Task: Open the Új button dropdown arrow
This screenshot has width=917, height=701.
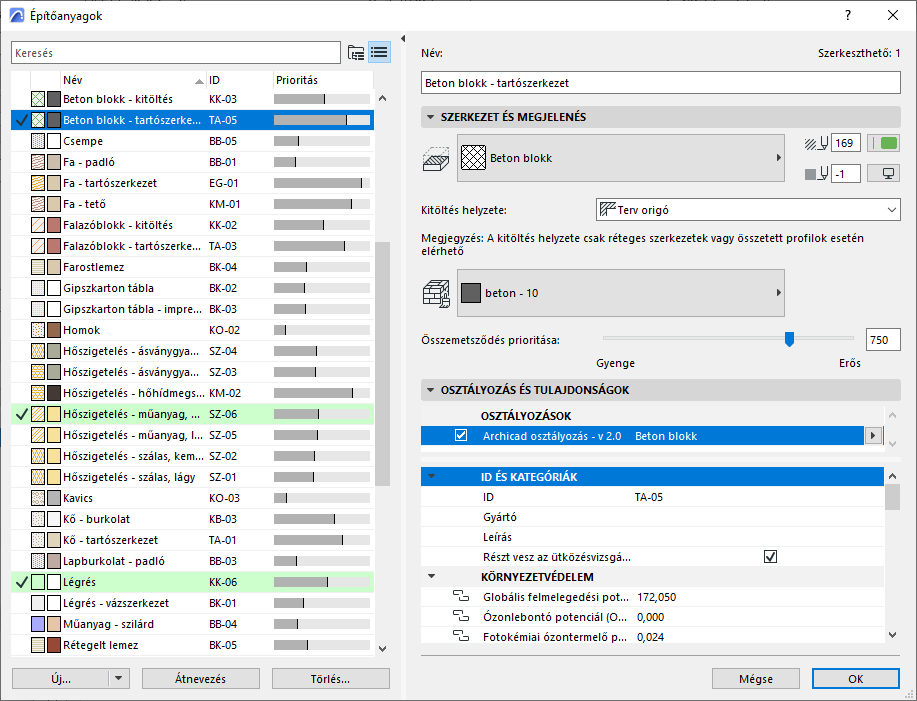Action: (119, 679)
